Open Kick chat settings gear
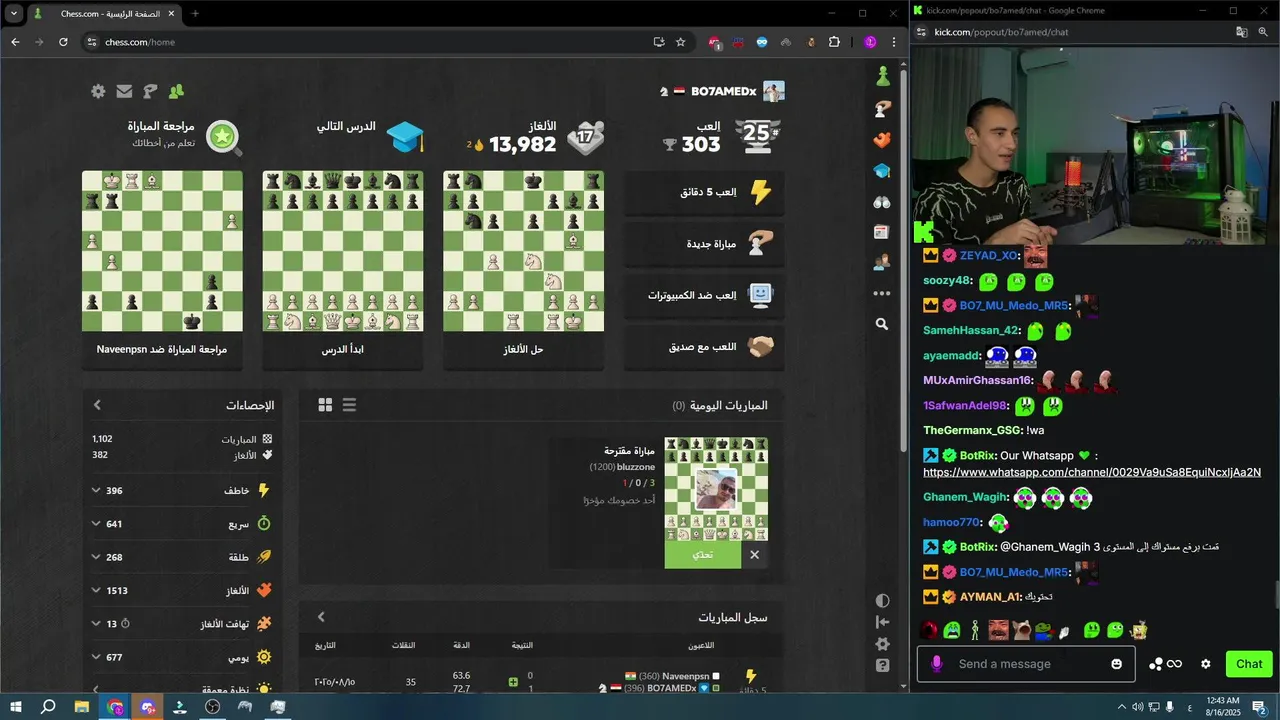Image resolution: width=1280 pixels, height=720 pixels. point(1206,664)
